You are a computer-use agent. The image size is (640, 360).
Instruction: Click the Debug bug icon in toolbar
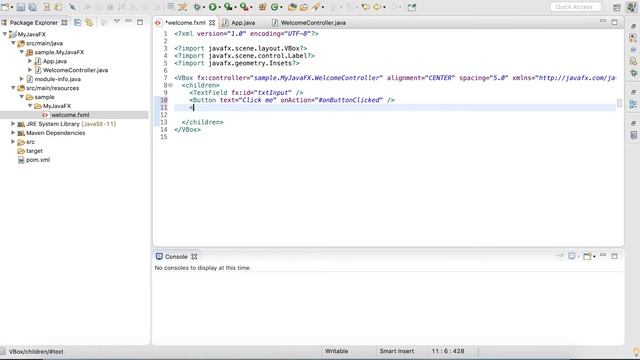[197, 7]
